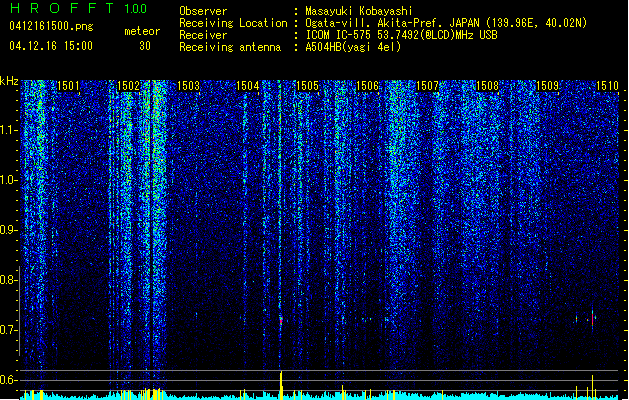Screen dimensions: 629x400
Task: Click the Observer label
Action: [203, 11]
